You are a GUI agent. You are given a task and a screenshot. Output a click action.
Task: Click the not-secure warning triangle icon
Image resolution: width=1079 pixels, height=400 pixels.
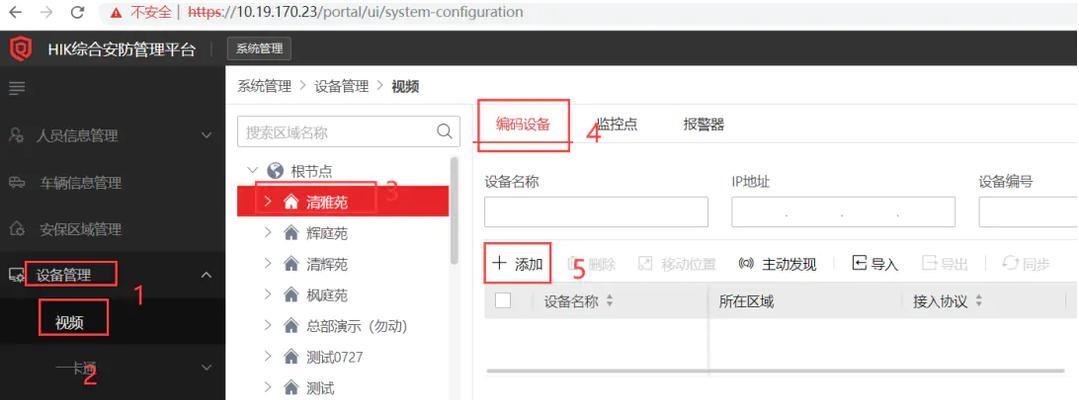[116, 12]
